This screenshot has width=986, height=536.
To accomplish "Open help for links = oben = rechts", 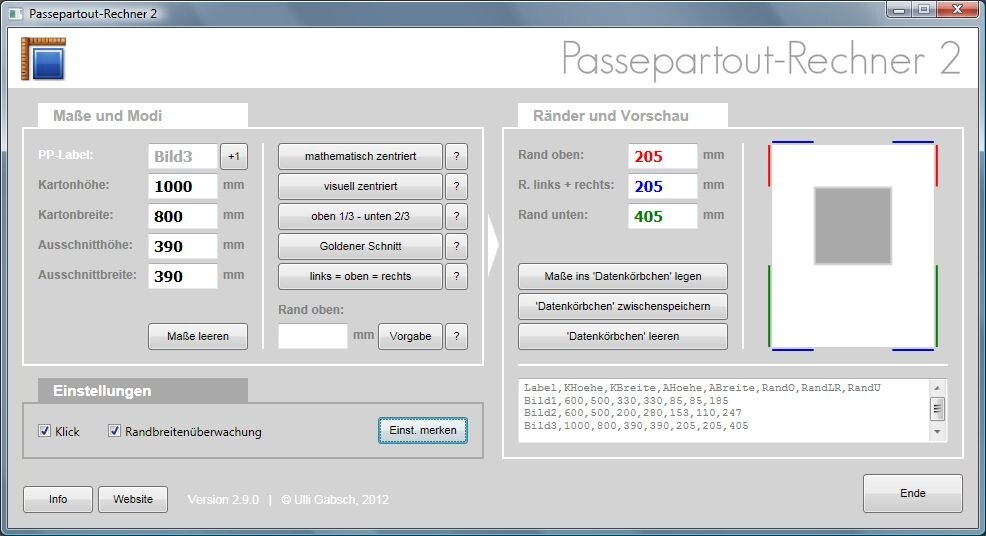I will 457,276.
